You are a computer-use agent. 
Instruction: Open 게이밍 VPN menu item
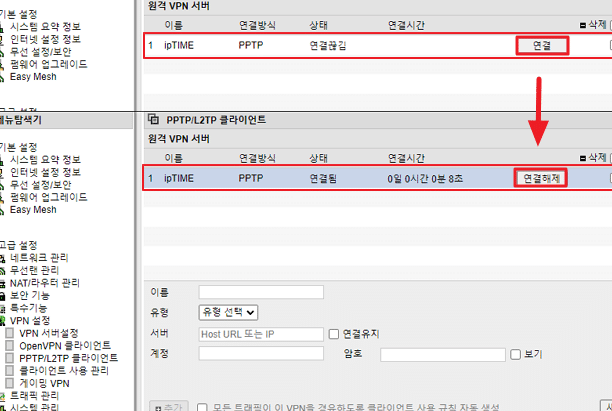pyautogui.click(x=44, y=383)
